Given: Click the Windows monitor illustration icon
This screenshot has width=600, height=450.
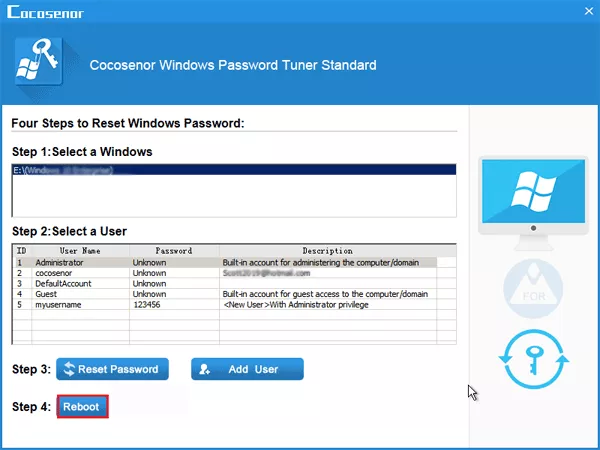Looking at the screenshot, I should (x=533, y=203).
